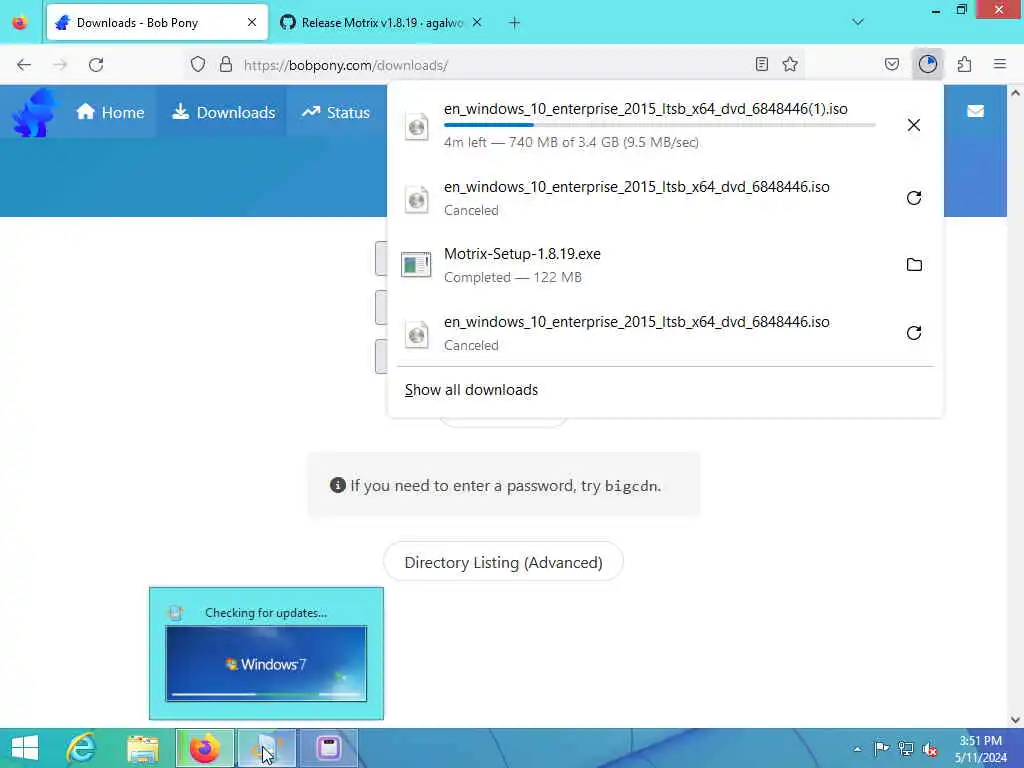Open Directory Listing (Advanced)
This screenshot has height=768, width=1024.
click(x=503, y=562)
